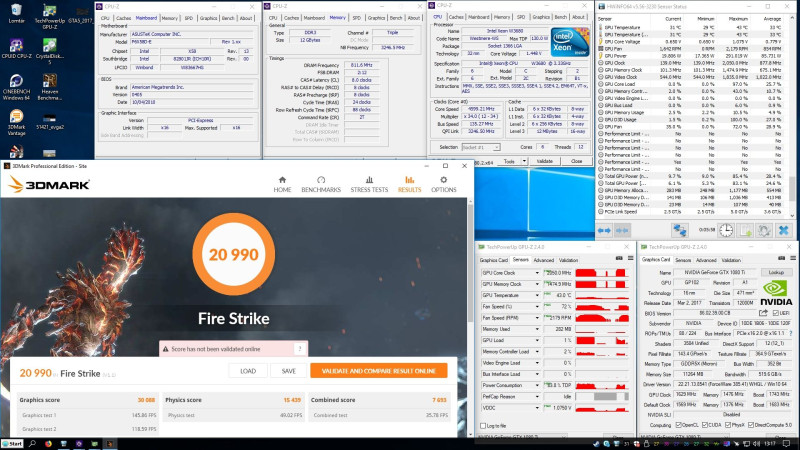Open the 51421_evga2 desktop file
This screenshot has width=800, height=450.
click(49, 121)
